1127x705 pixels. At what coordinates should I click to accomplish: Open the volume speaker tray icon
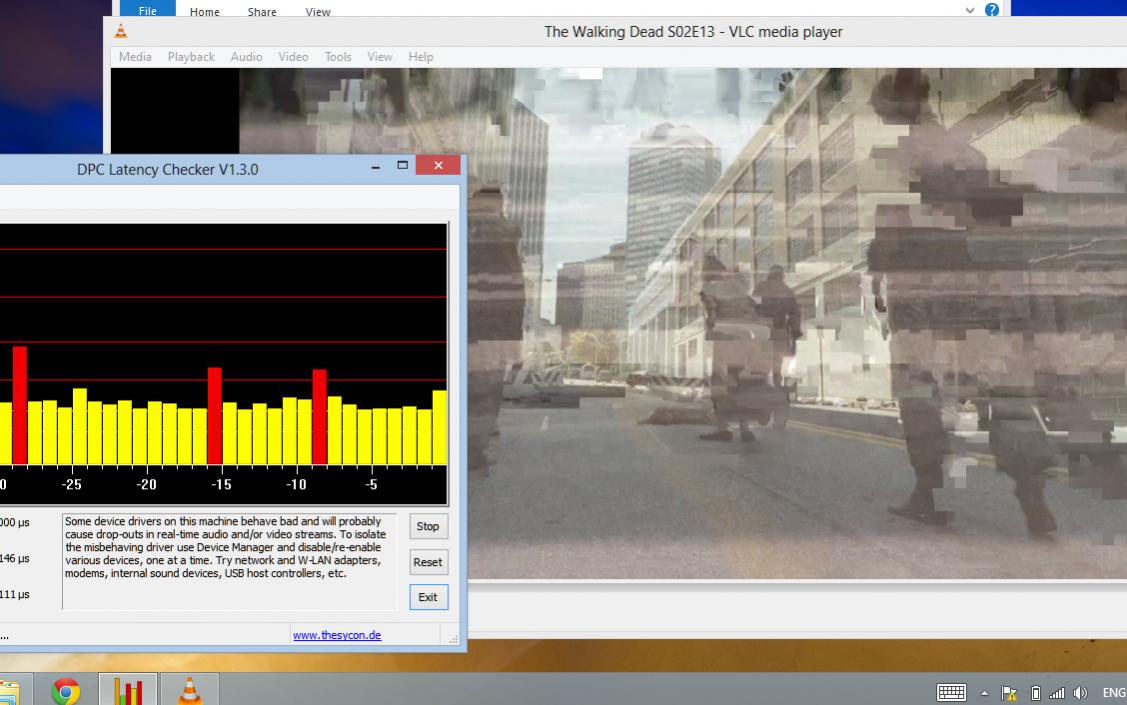1080,693
